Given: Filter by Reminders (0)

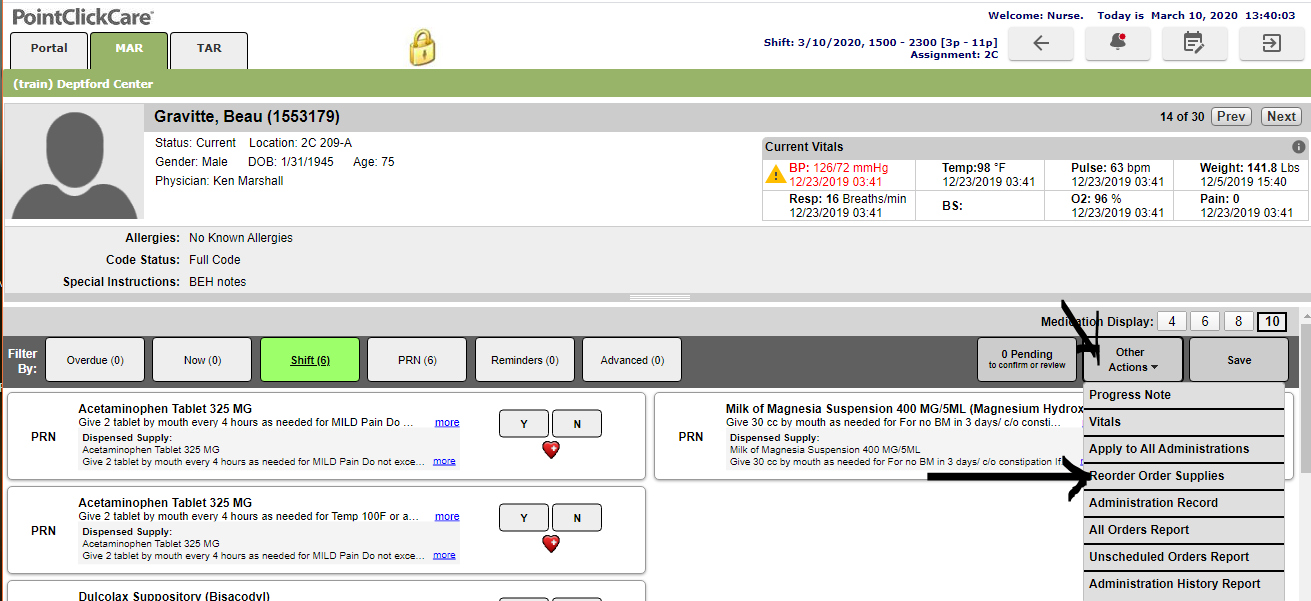Looking at the screenshot, I should click(x=524, y=360).
